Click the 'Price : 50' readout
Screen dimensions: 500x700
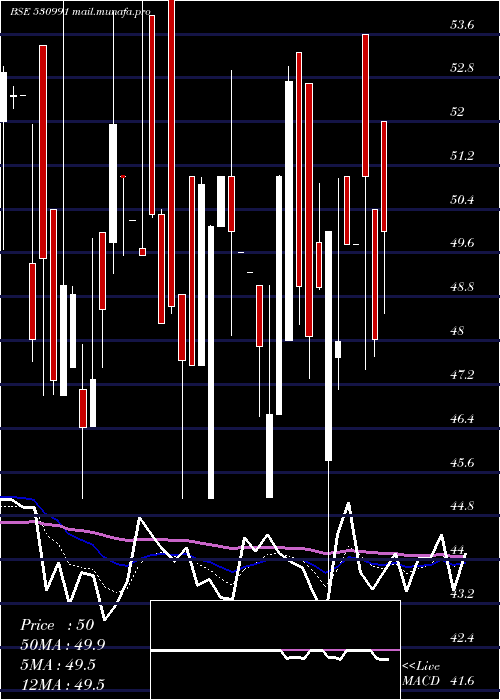57,625
